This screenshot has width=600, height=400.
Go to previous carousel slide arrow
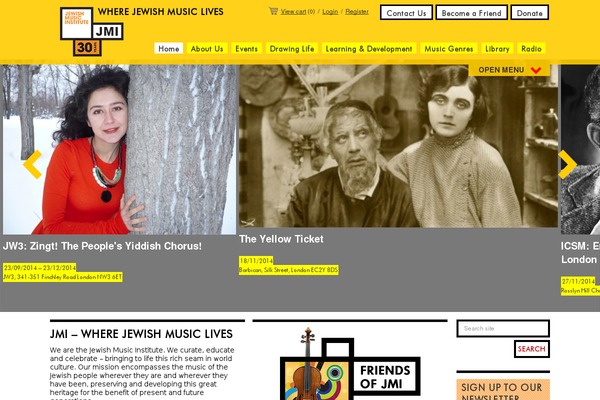click(33, 165)
